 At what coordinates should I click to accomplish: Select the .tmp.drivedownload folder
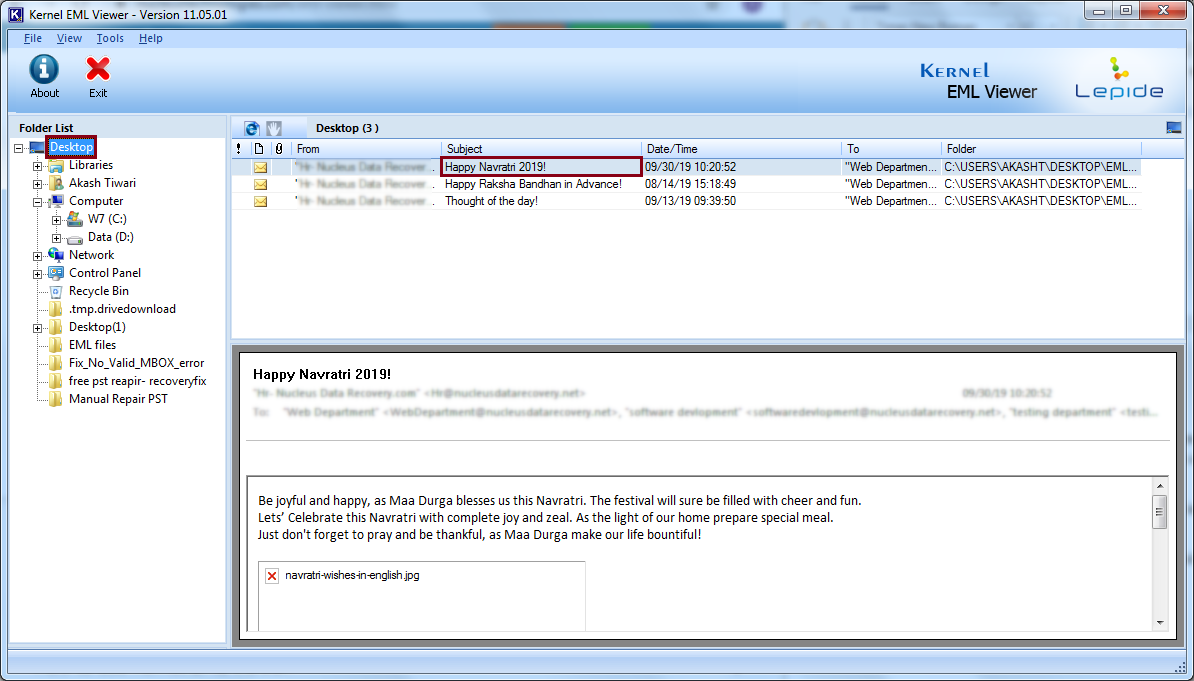click(x=123, y=309)
